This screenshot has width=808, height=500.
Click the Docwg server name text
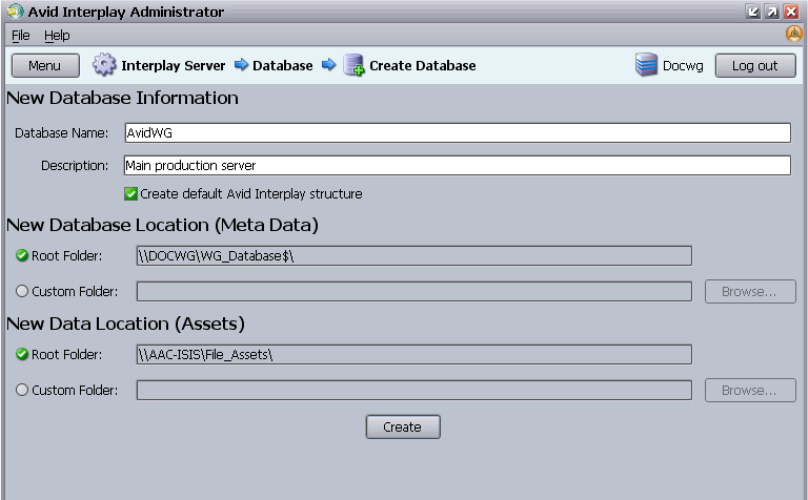coord(683,66)
